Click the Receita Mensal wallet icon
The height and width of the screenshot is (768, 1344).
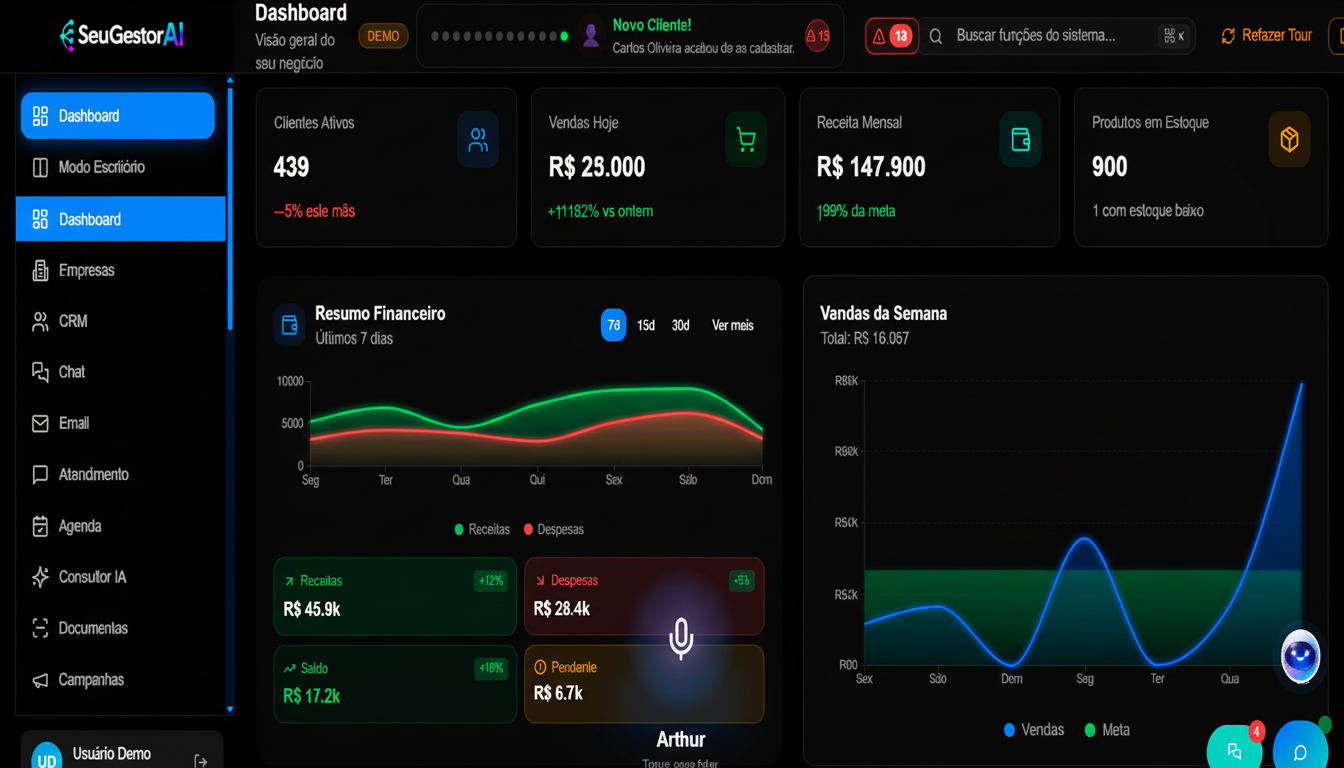tap(1020, 140)
